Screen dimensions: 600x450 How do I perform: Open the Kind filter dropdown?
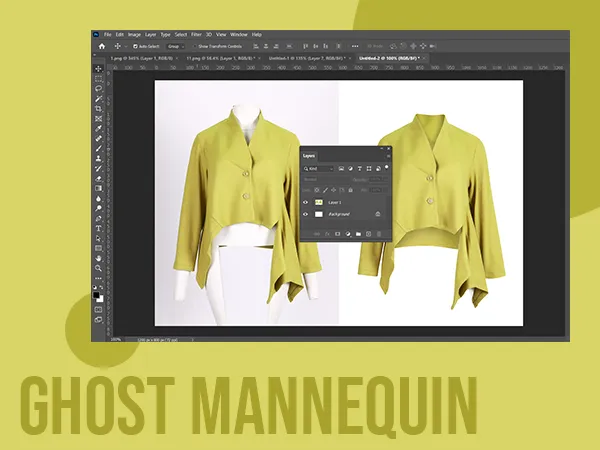318,169
